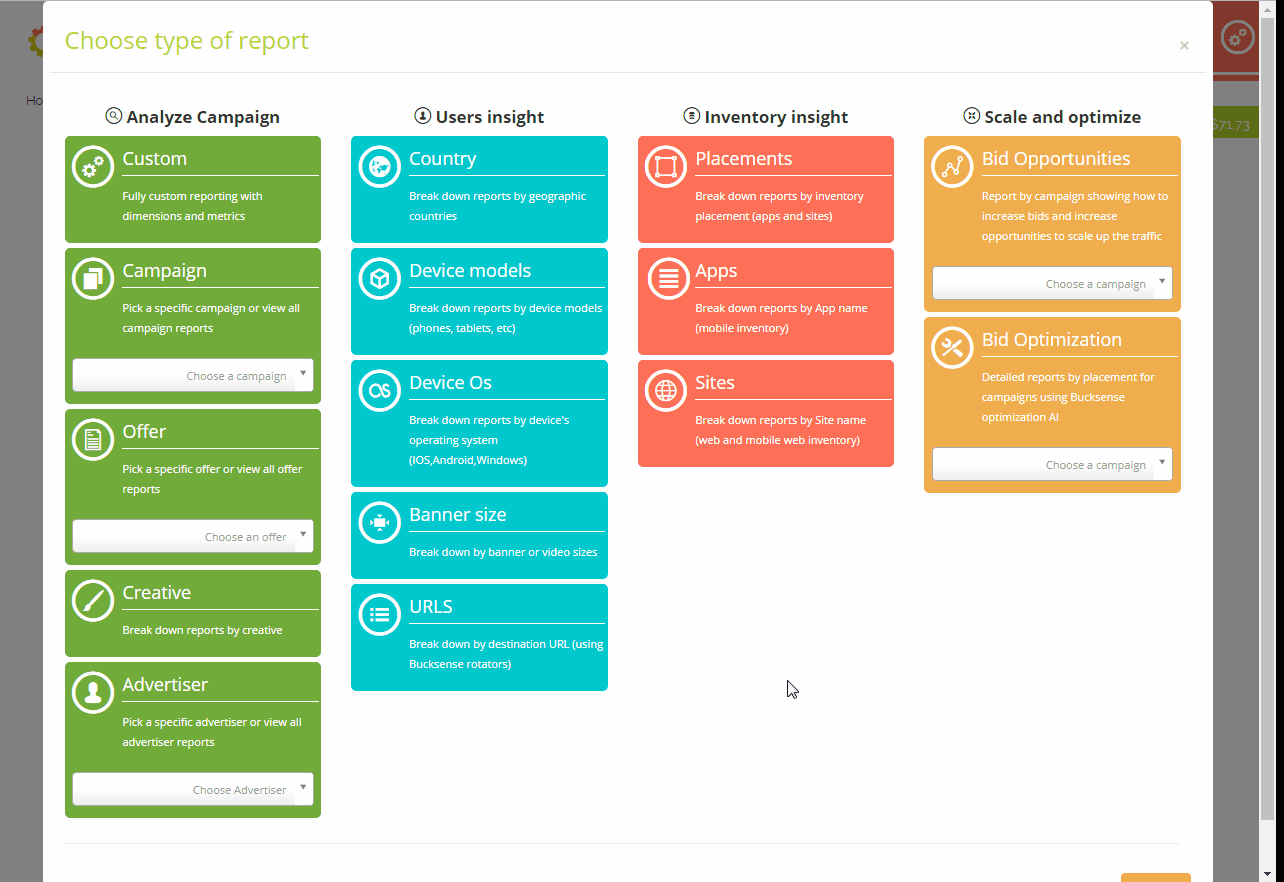
Task: Click 'Break down reports by App name' text
Action: (782, 308)
